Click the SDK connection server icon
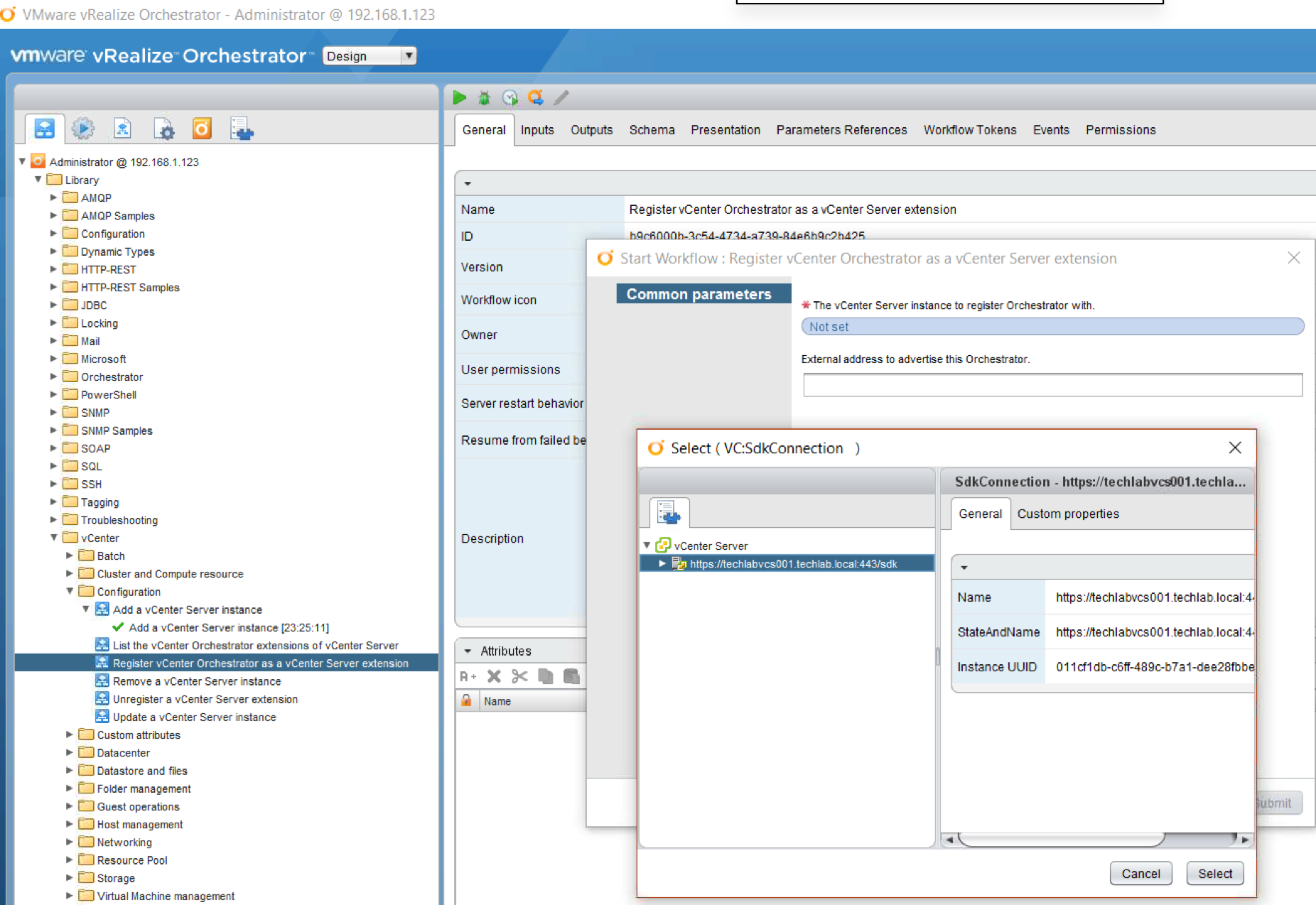This screenshot has height=905, width=1316. pyautogui.click(x=679, y=563)
